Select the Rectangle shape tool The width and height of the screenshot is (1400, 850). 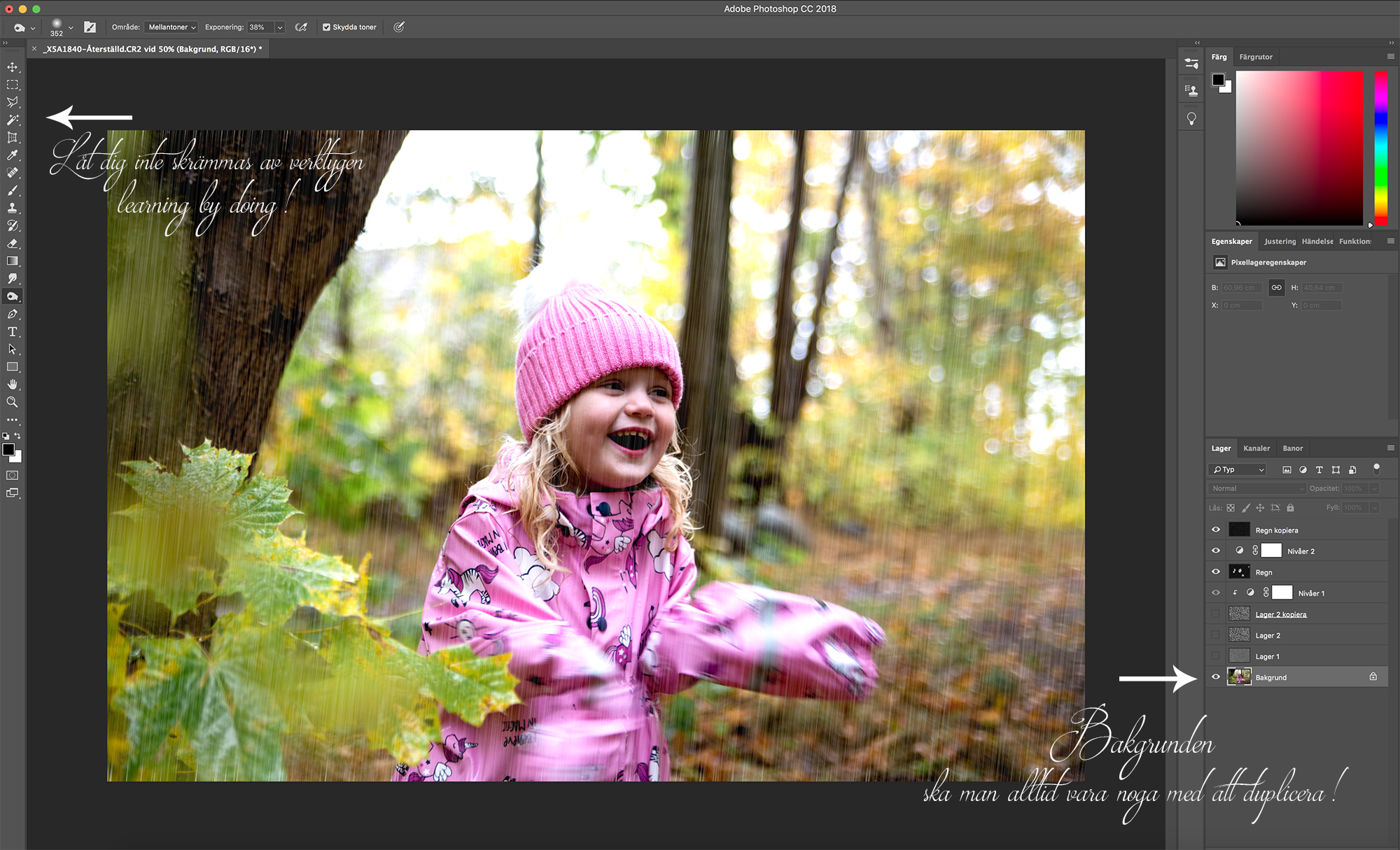(x=13, y=367)
